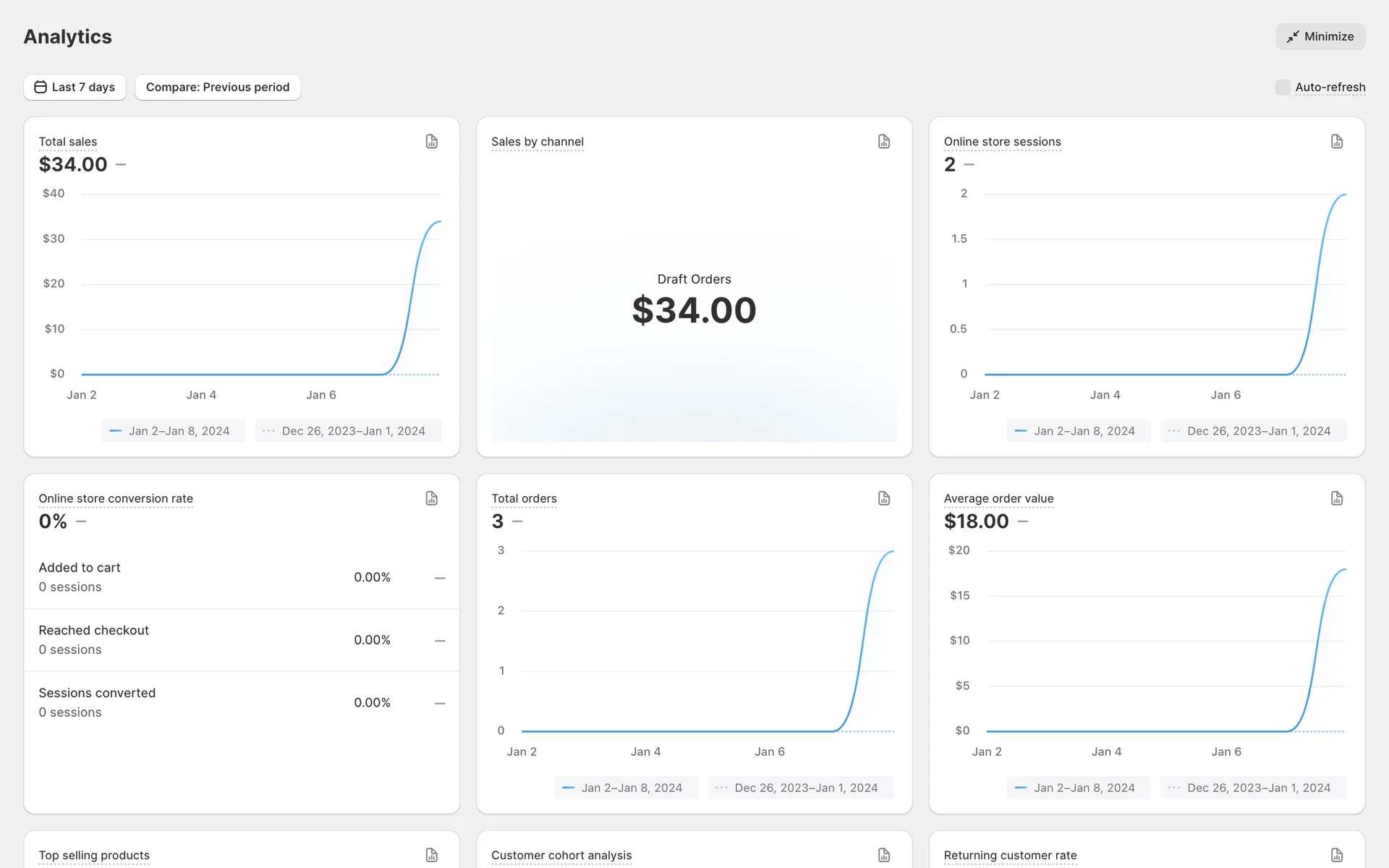Click the Draft Orders $34.00 channel area
The height and width of the screenshot is (868, 1389).
(x=694, y=300)
